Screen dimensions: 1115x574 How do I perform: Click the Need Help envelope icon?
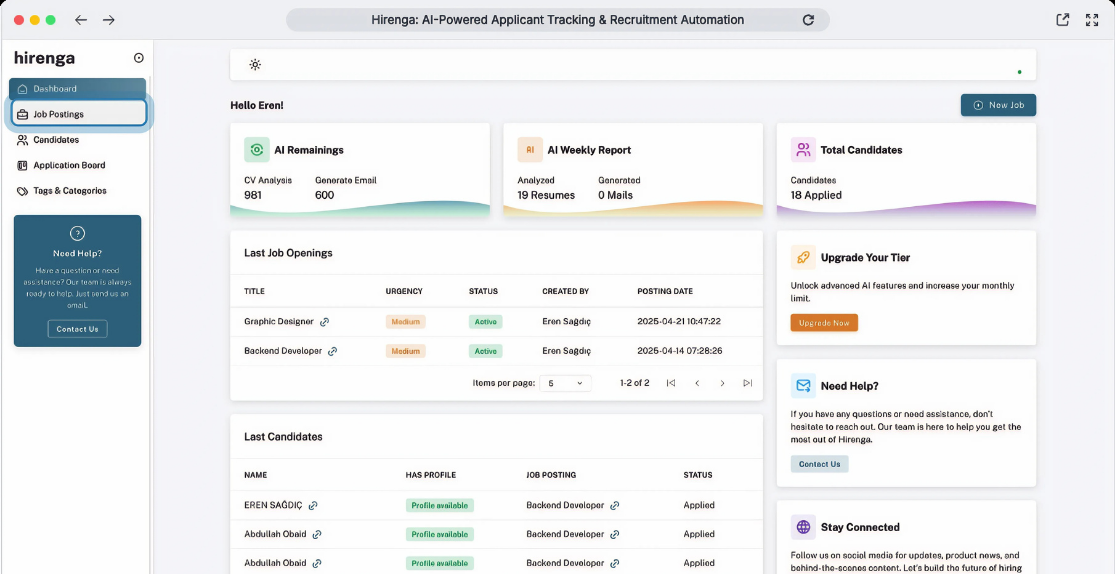(803, 386)
